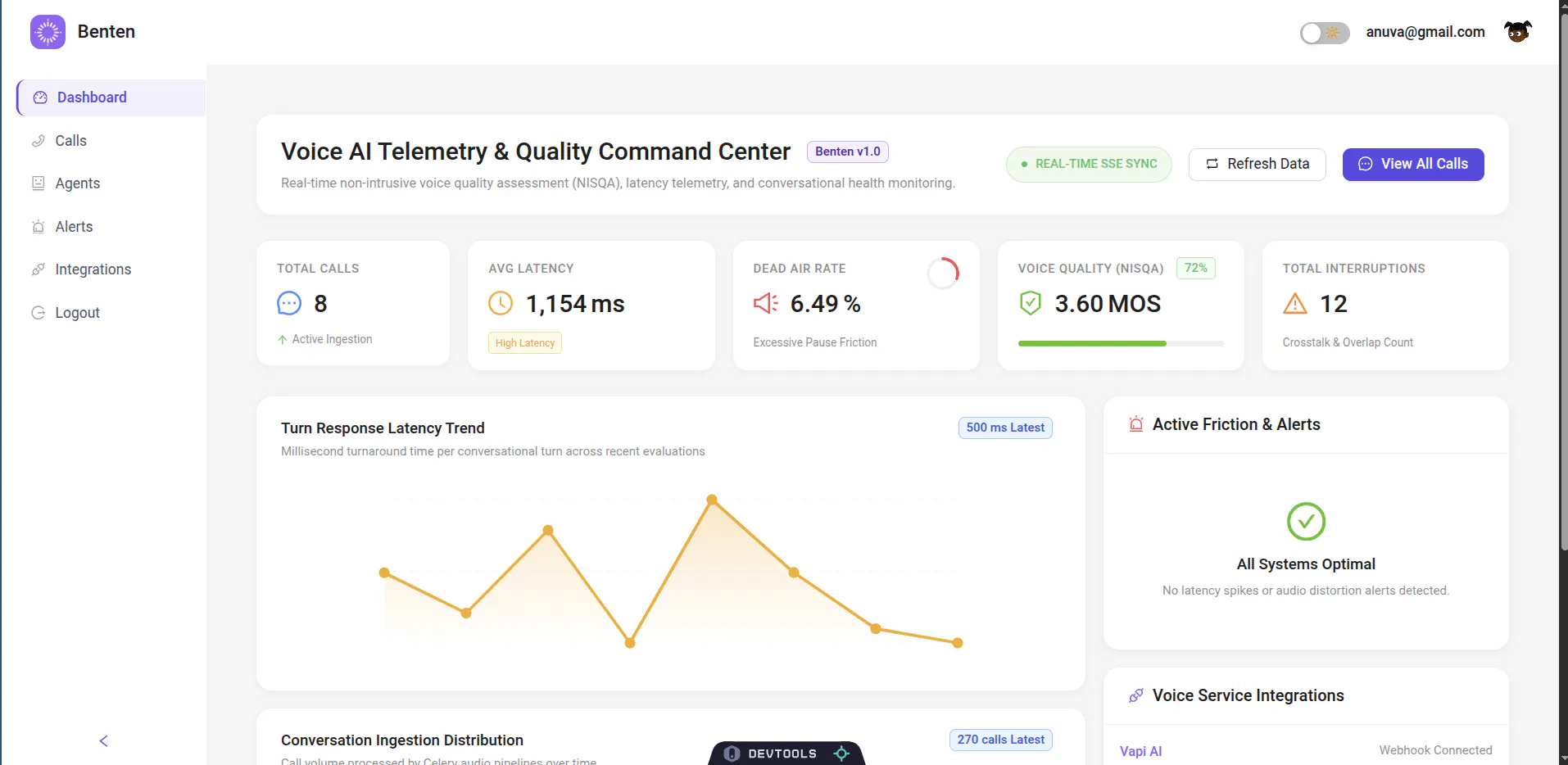Click the 500 ms Latest badge
The height and width of the screenshot is (765, 1568).
(x=1005, y=428)
